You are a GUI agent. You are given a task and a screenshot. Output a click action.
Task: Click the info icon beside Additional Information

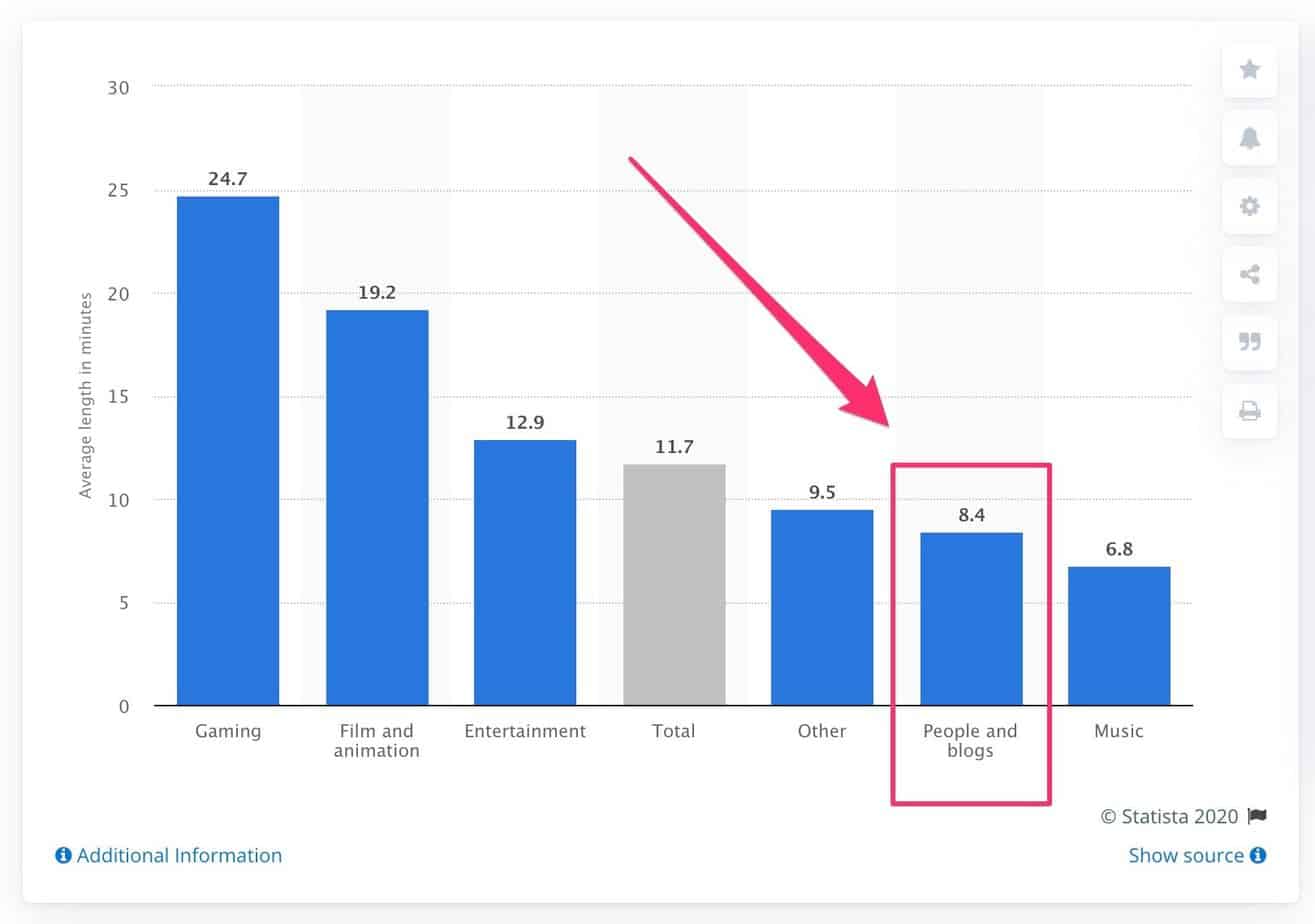(62, 855)
